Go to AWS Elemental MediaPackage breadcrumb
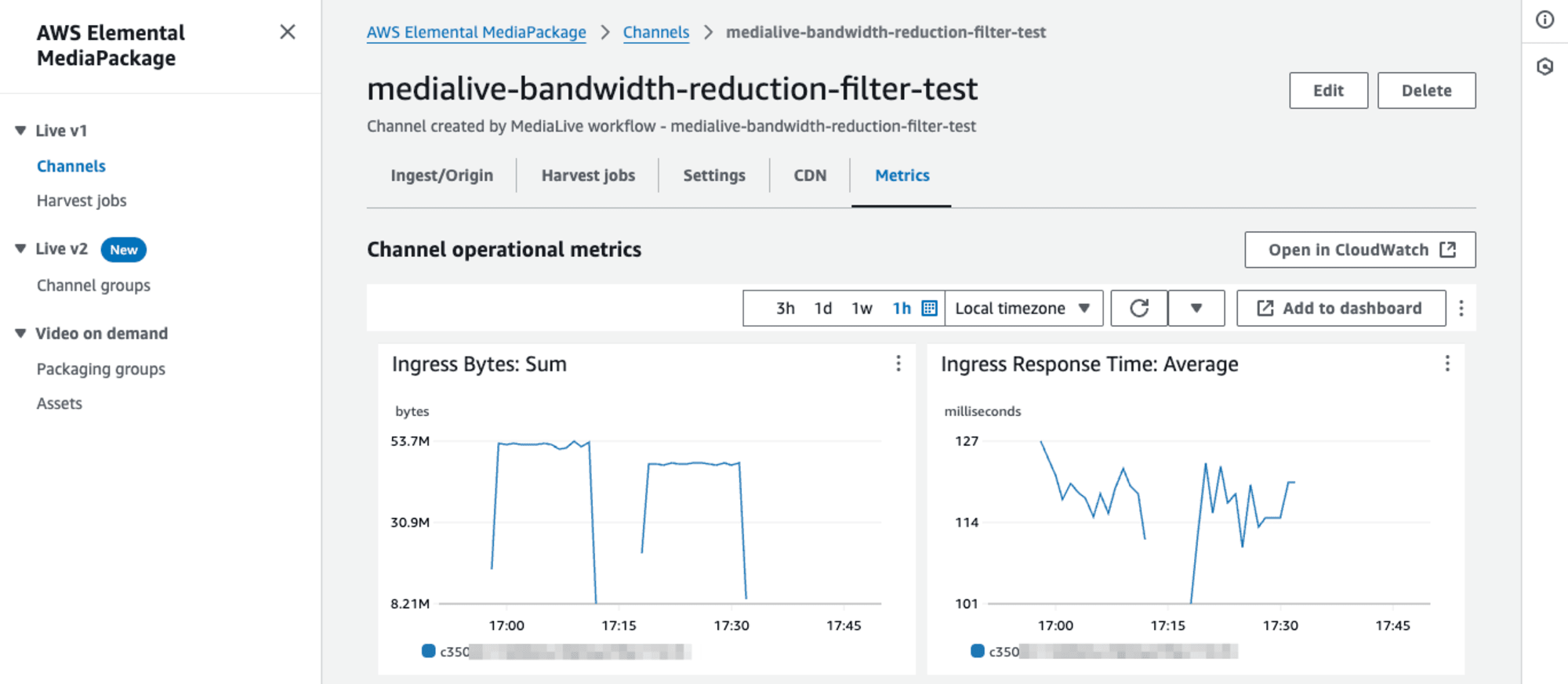The image size is (1568, 684). [x=477, y=32]
